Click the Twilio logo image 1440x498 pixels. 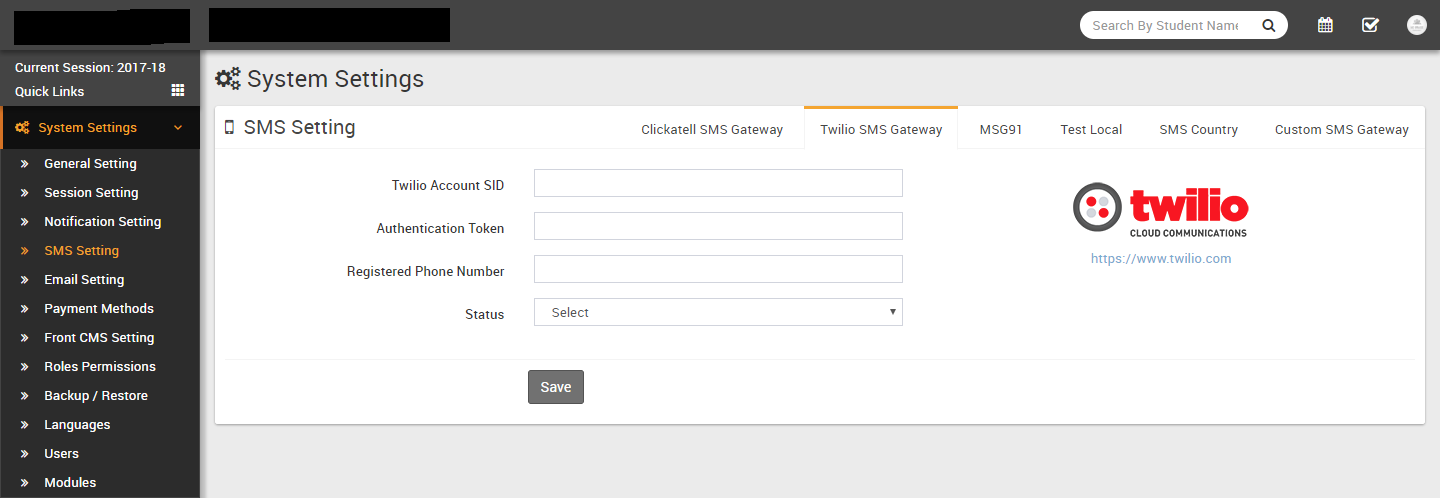(x=1160, y=209)
